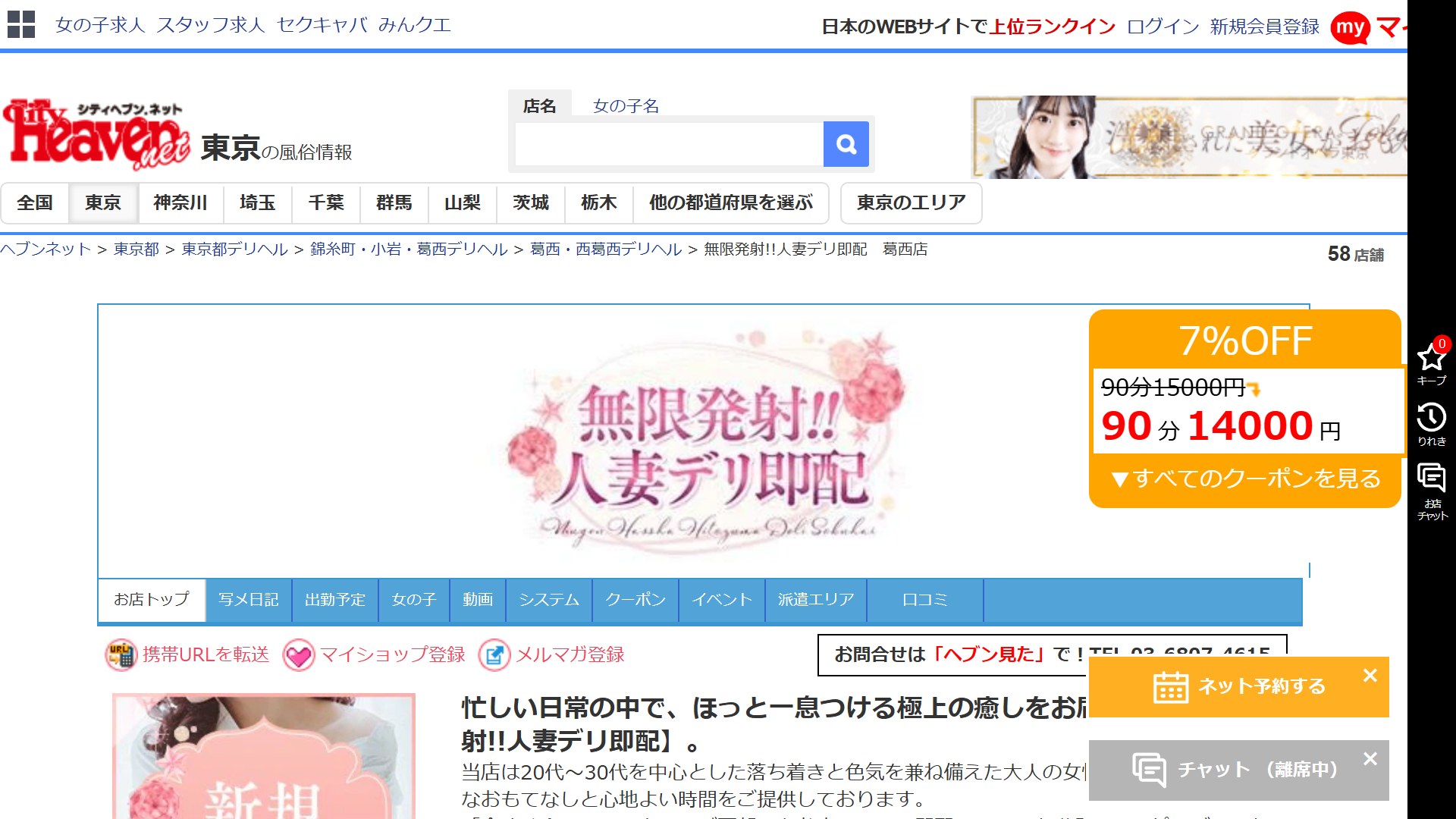Close the チャット（離席中） popup
The height and width of the screenshot is (819, 1456).
tap(1370, 758)
